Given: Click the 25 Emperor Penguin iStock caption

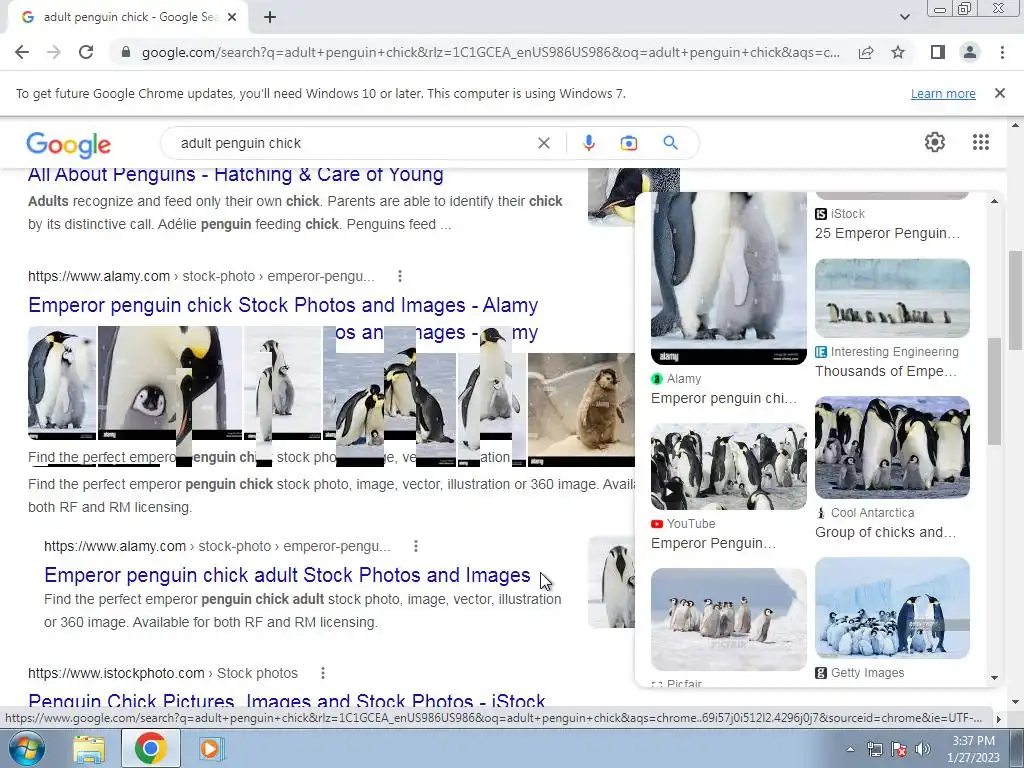Looking at the screenshot, I should pos(887,233).
